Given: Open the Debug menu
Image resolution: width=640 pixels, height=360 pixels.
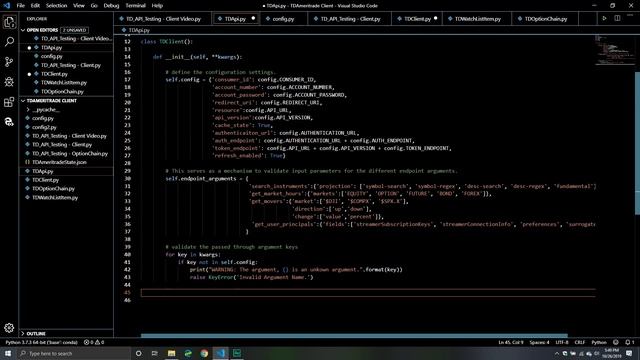Looking at the screenshot, I should [111, 6].
